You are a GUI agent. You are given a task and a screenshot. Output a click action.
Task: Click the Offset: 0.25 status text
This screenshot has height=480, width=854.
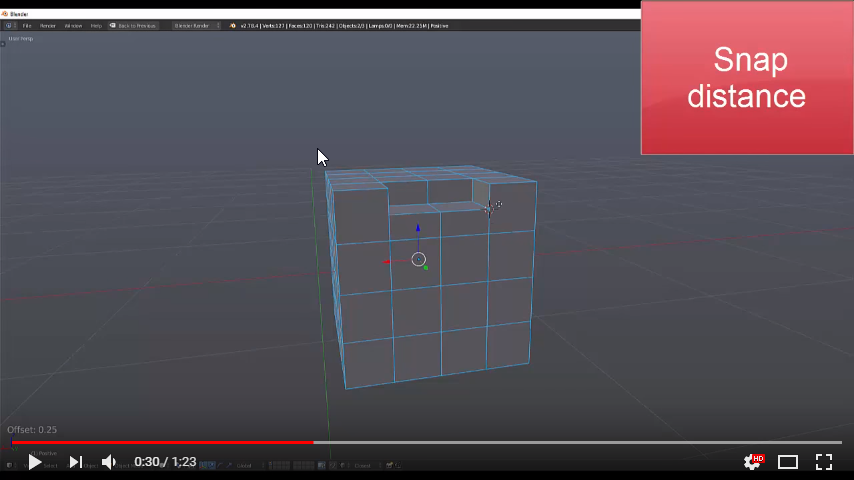[32, 429]
